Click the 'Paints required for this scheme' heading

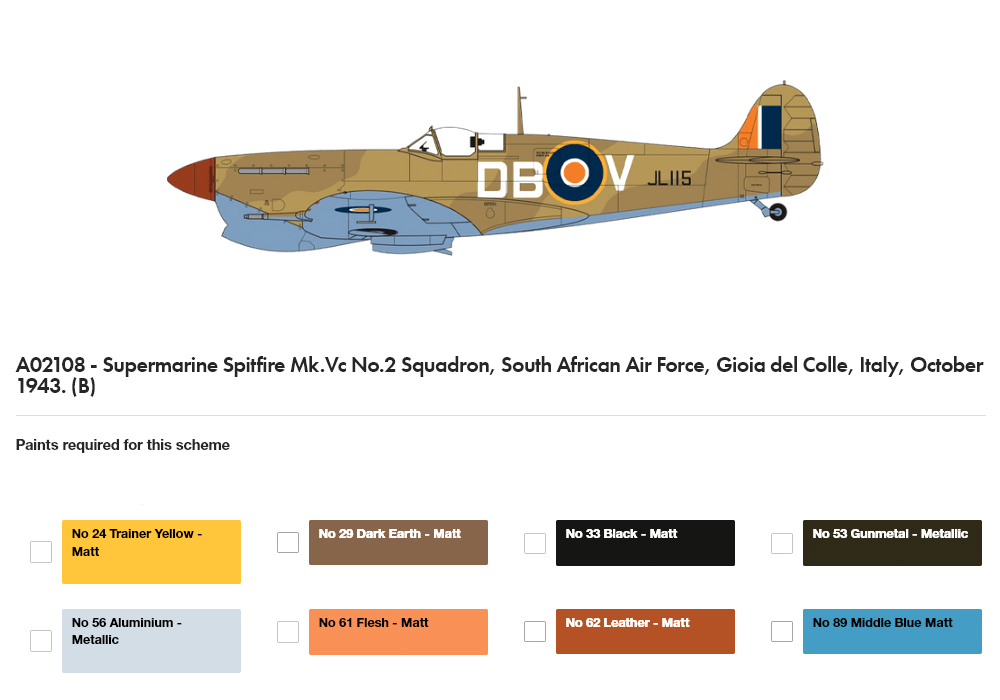tap(122, 445)
